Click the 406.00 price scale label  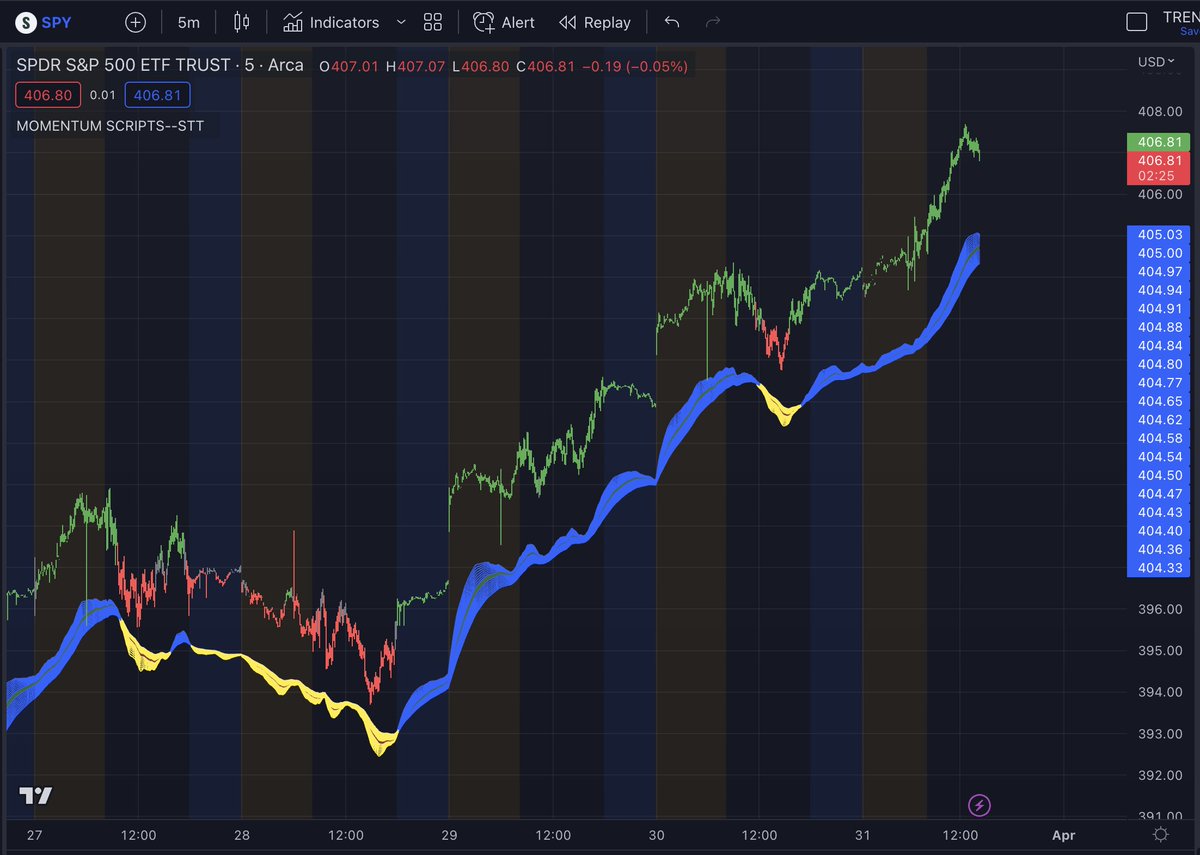click(x=1160, y=196)
